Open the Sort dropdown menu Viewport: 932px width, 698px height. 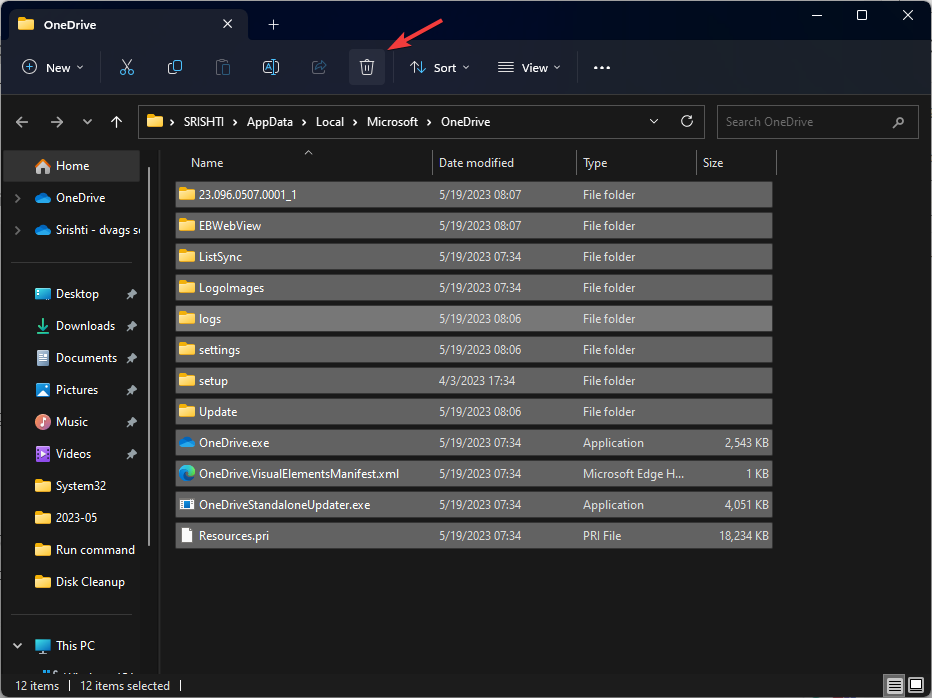pos(440,67)
